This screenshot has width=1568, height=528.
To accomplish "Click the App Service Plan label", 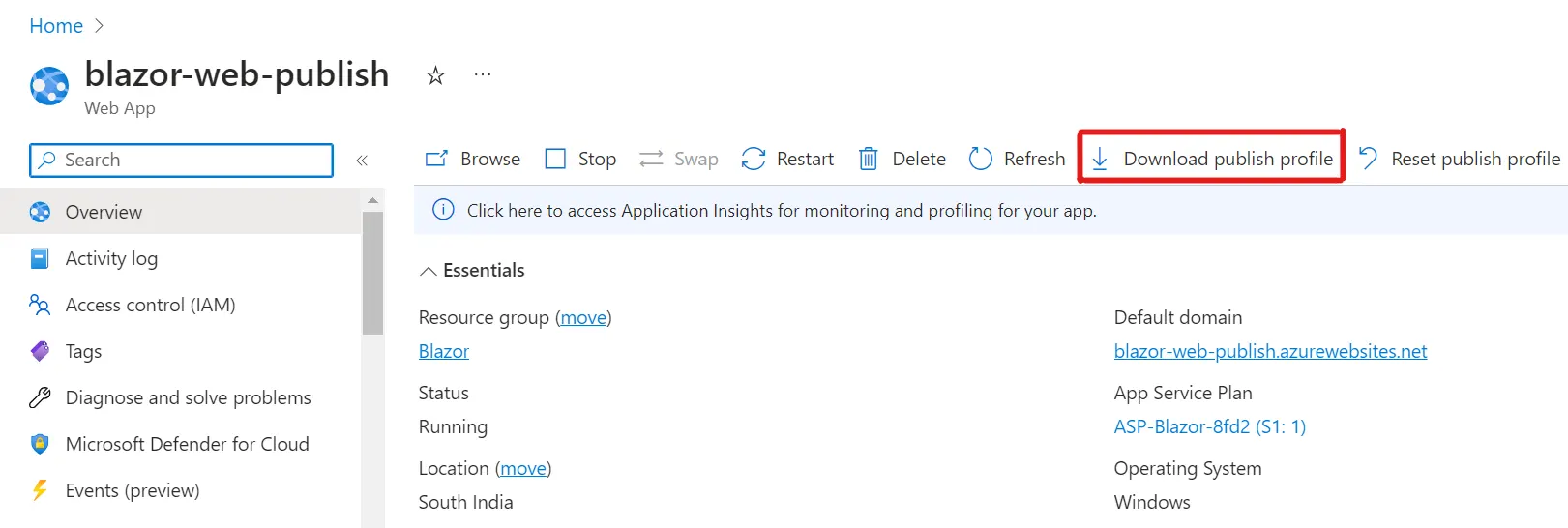I will (x=1183, y=393).
